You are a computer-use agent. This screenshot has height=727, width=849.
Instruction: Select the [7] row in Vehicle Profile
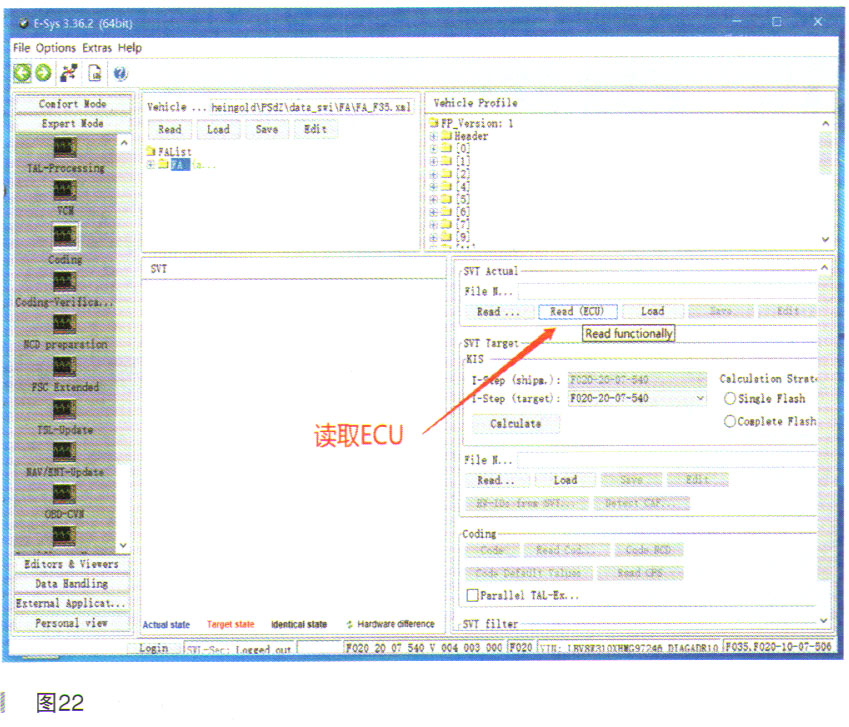click(x=463, y=225)
